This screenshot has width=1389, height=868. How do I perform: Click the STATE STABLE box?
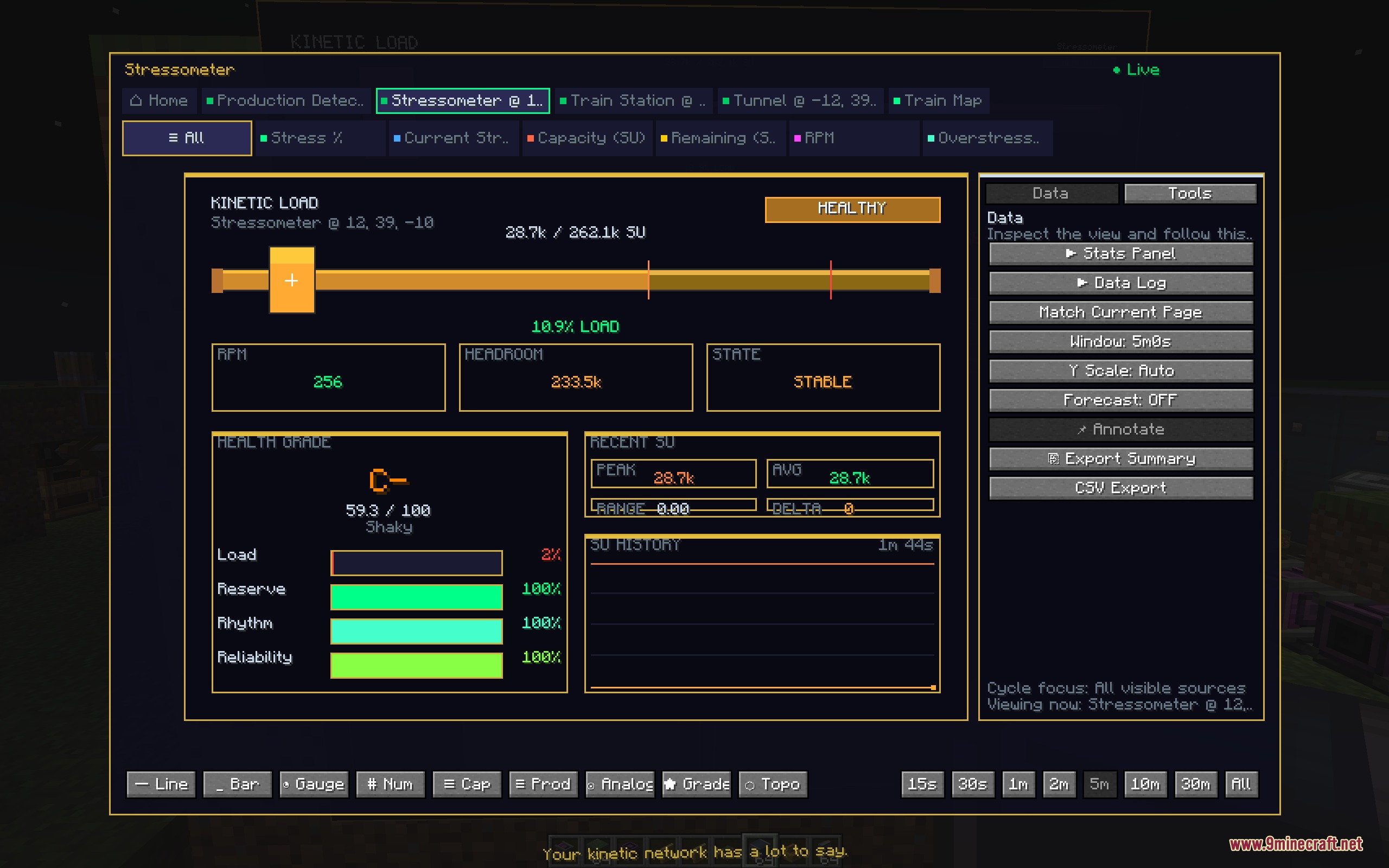[x=823, y=377]
